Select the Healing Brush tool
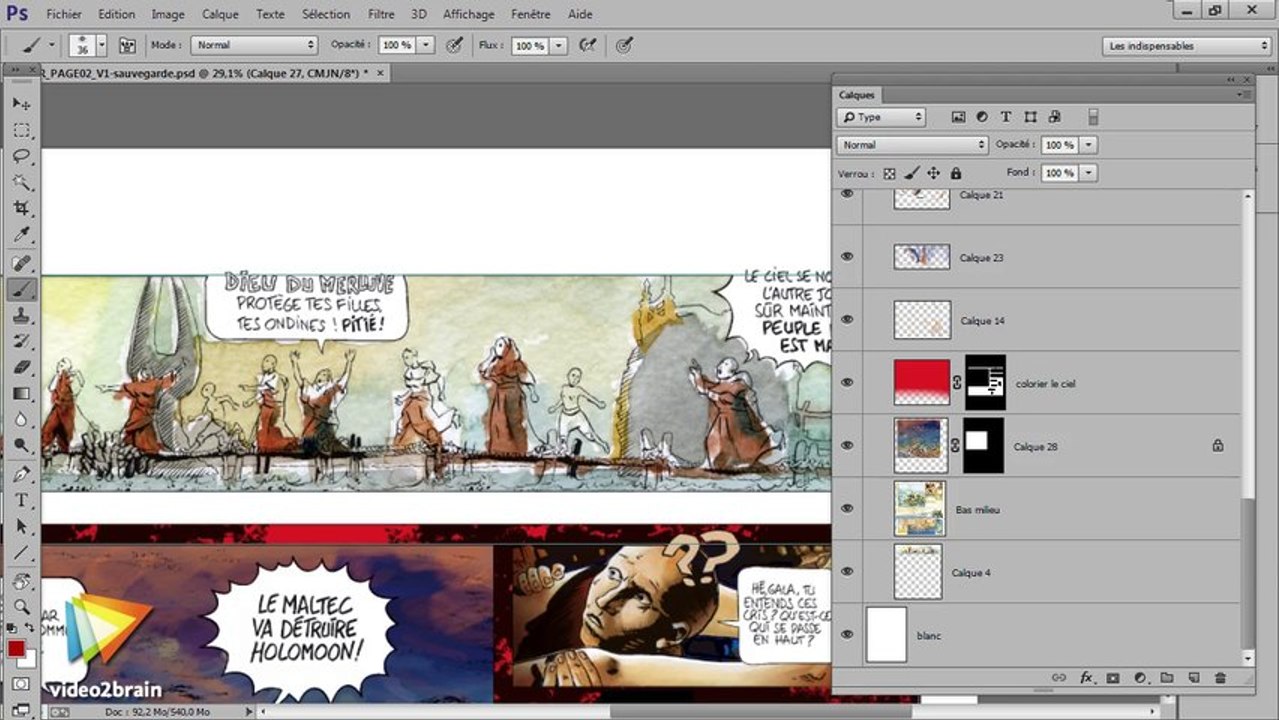1279x720 pixels. [x=22, y=263]
